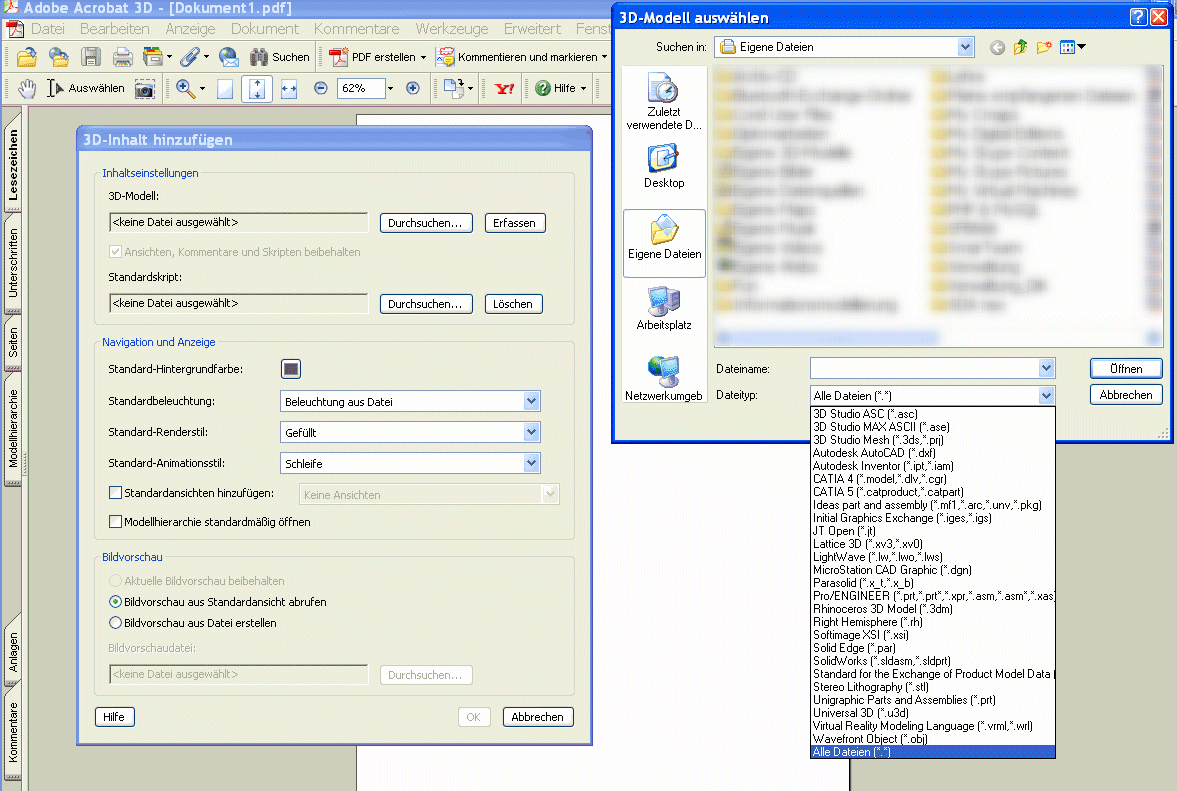
Task: Open the Standard-Animationsstil dropdown
Action: (x=531, y=463)
